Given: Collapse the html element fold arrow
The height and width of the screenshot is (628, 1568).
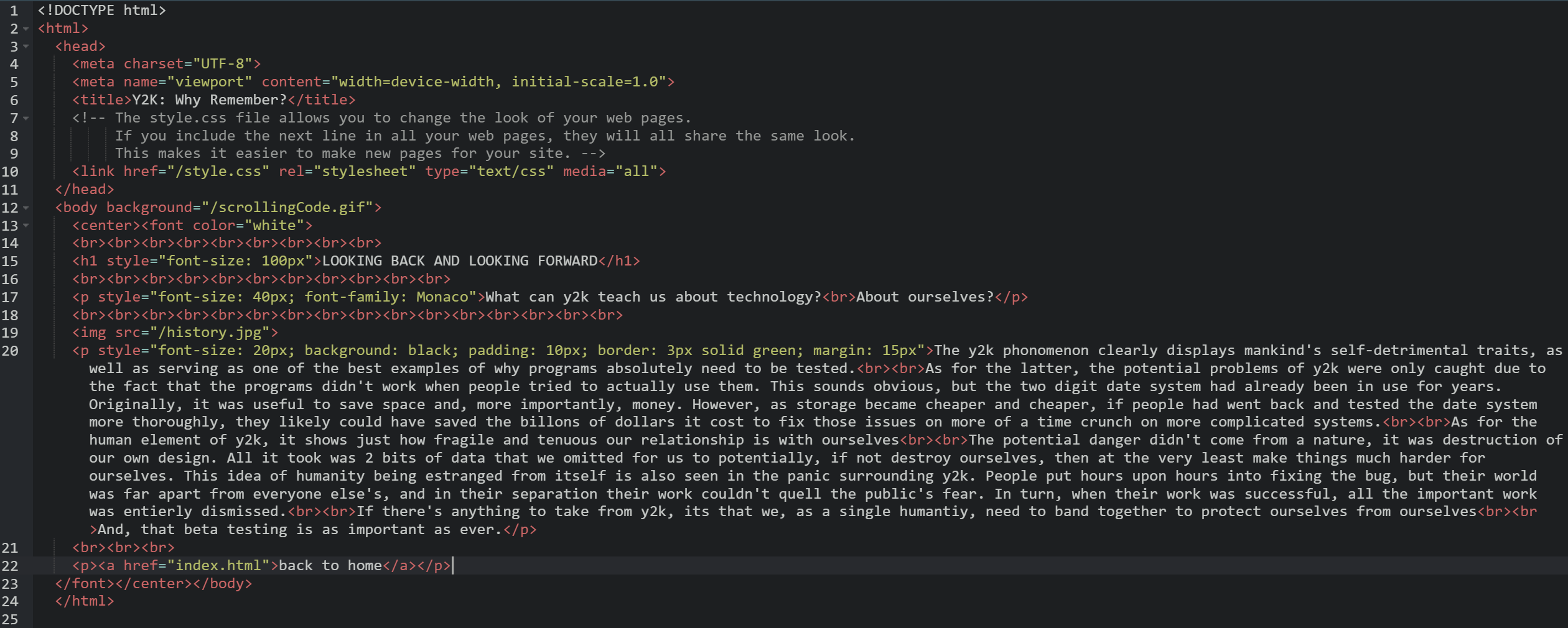Looking at the screenshot, I should coord(26,29).
